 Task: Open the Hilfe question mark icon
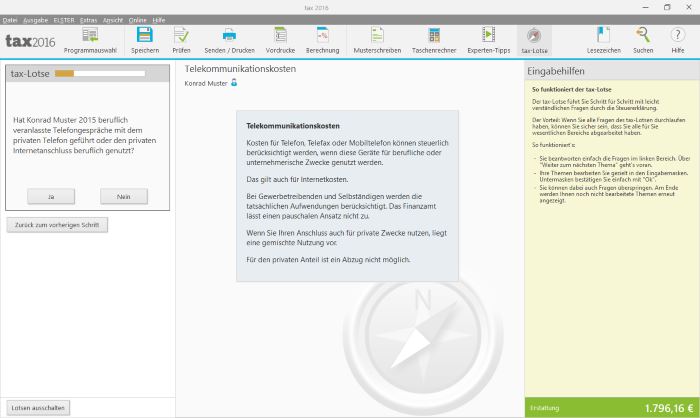point(677,35)
